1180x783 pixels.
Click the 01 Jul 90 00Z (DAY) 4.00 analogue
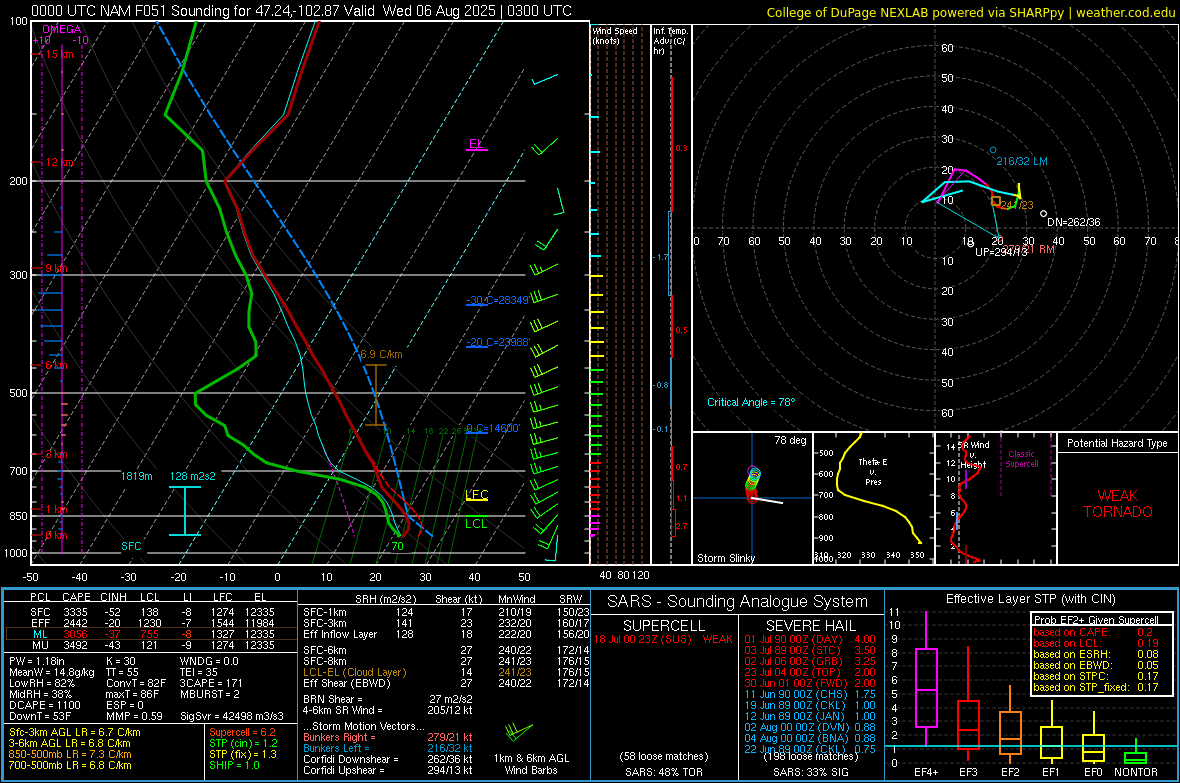[810, 639]
